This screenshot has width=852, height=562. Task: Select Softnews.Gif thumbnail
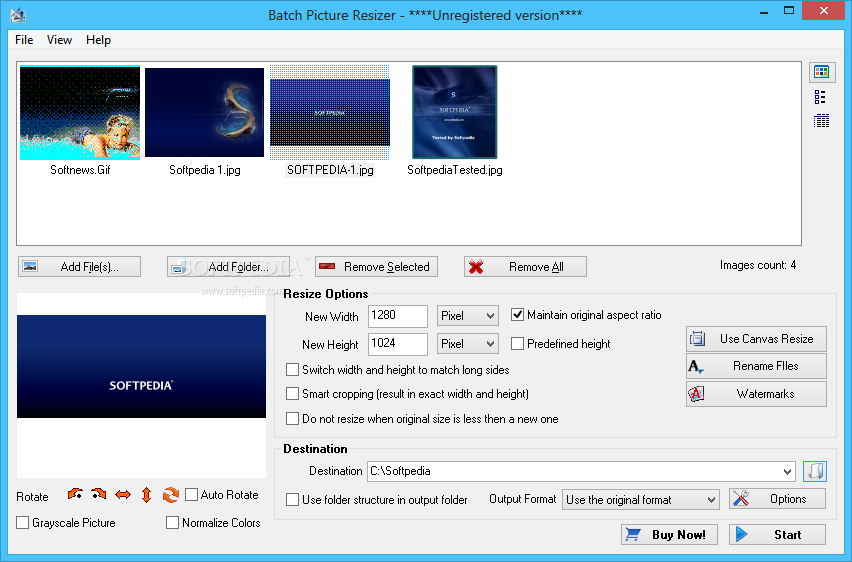80,113
